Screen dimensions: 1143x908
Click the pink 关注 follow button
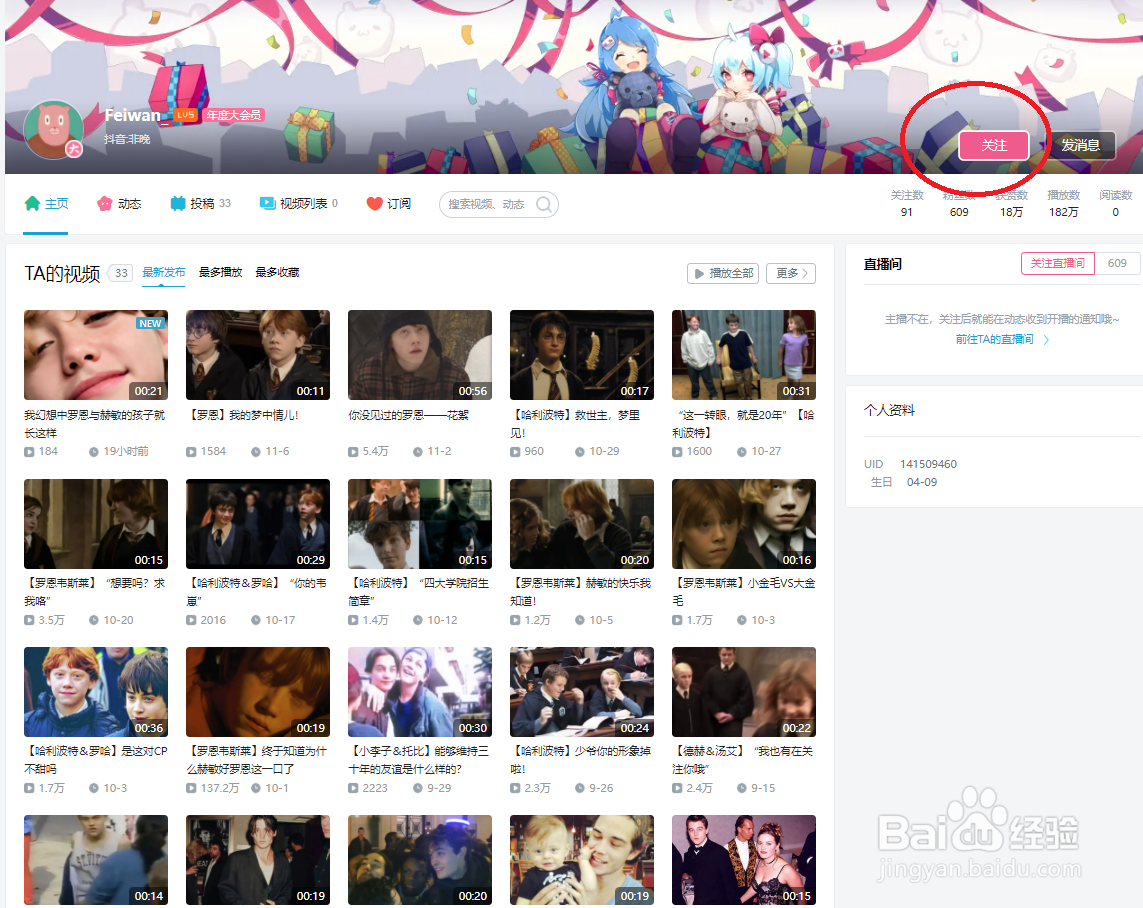coord(994,145)
